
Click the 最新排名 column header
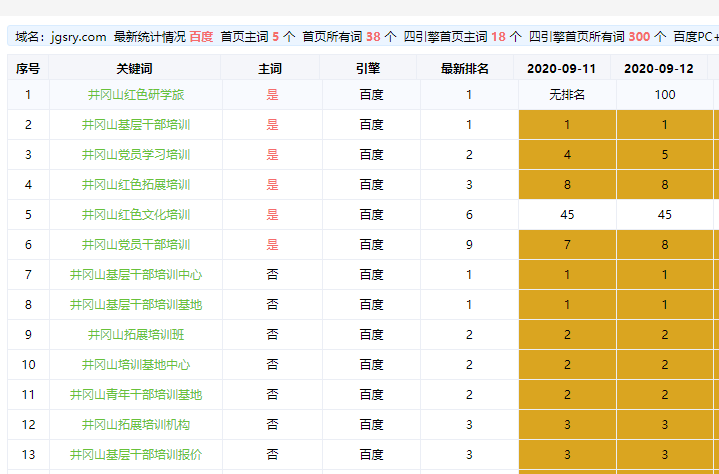(465, 69)
